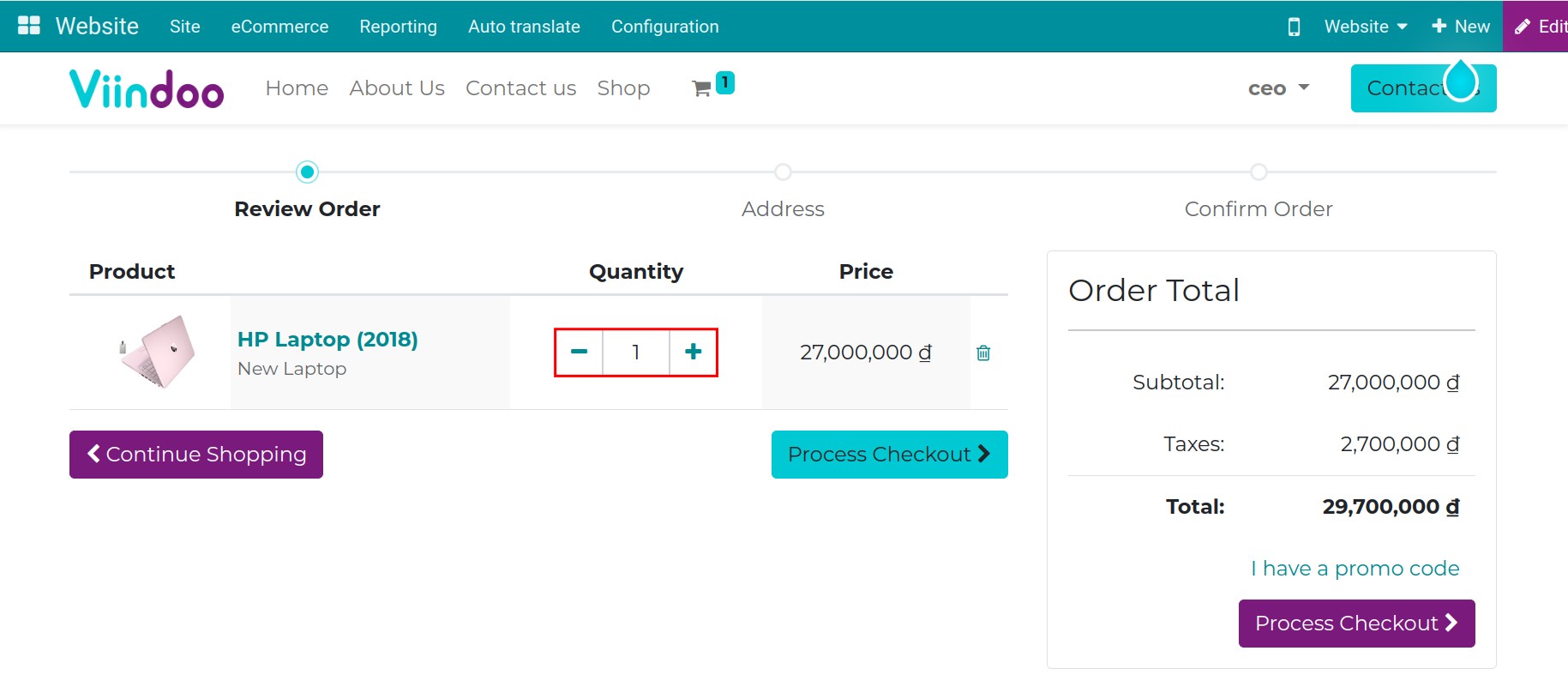Viewport: 1568px width, 675px height.
Task: Click the Quantity column header
Action: click(x=636, y=272)
